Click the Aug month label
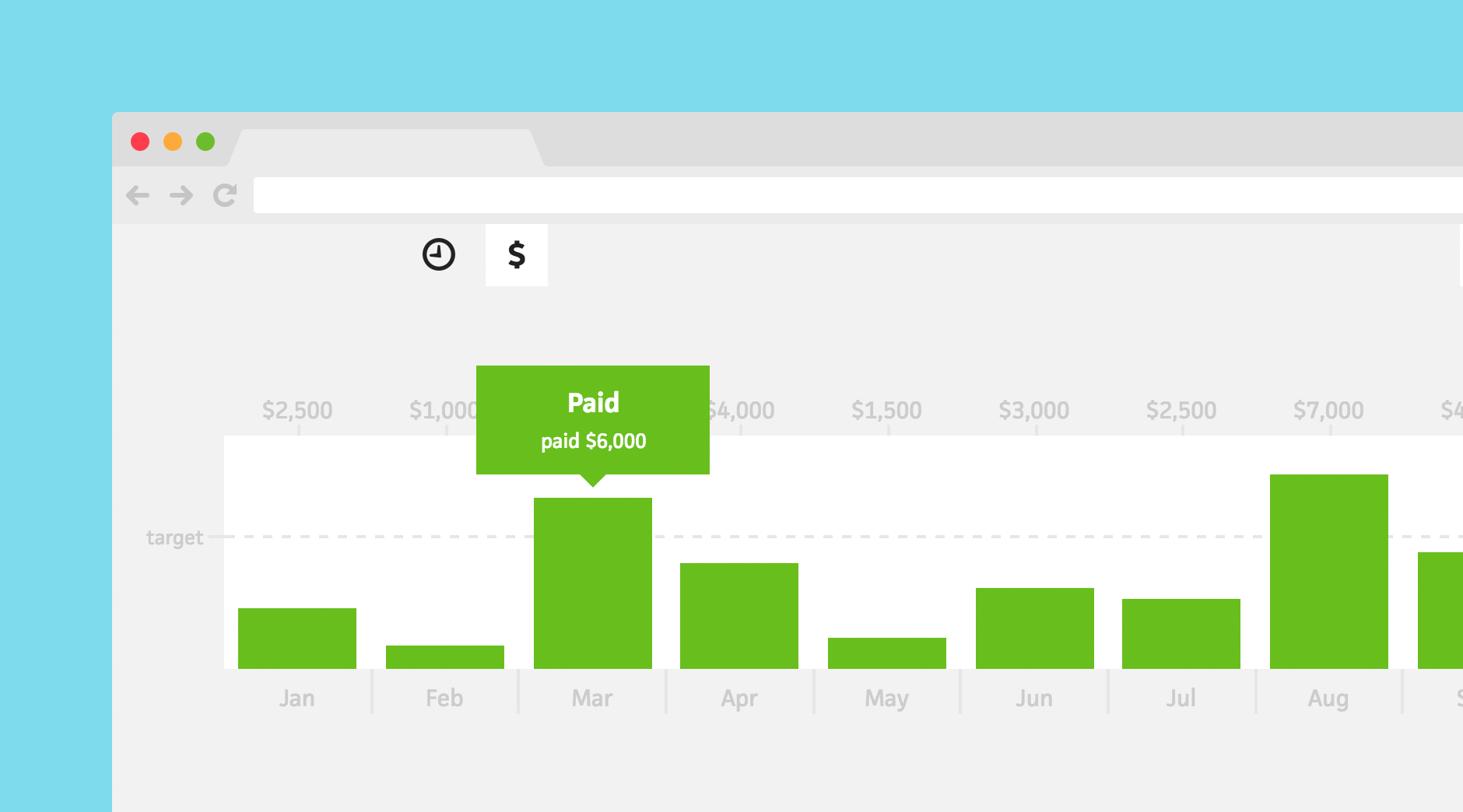Viewport: 1463px width, 812px height. point(1328,698)
